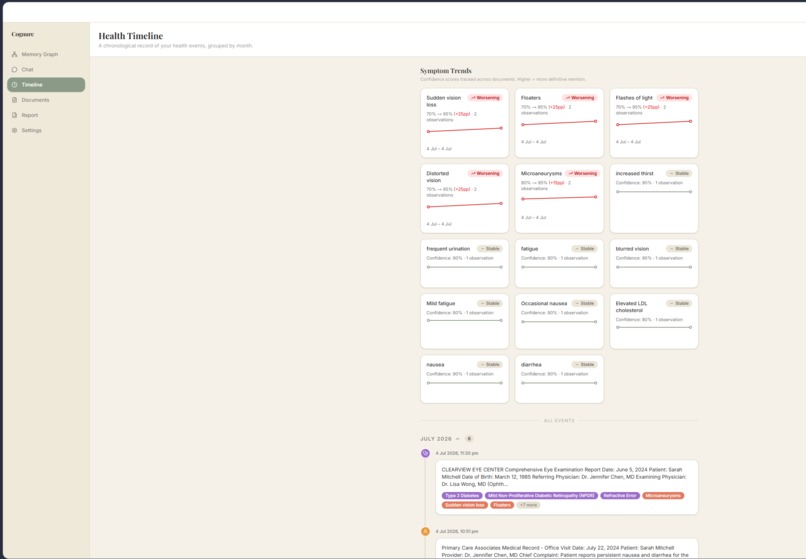Click the orange Floaters tag in the event
Image resolution: width=806 pixels, height=559 pixels.
click(x=502, y=505)
